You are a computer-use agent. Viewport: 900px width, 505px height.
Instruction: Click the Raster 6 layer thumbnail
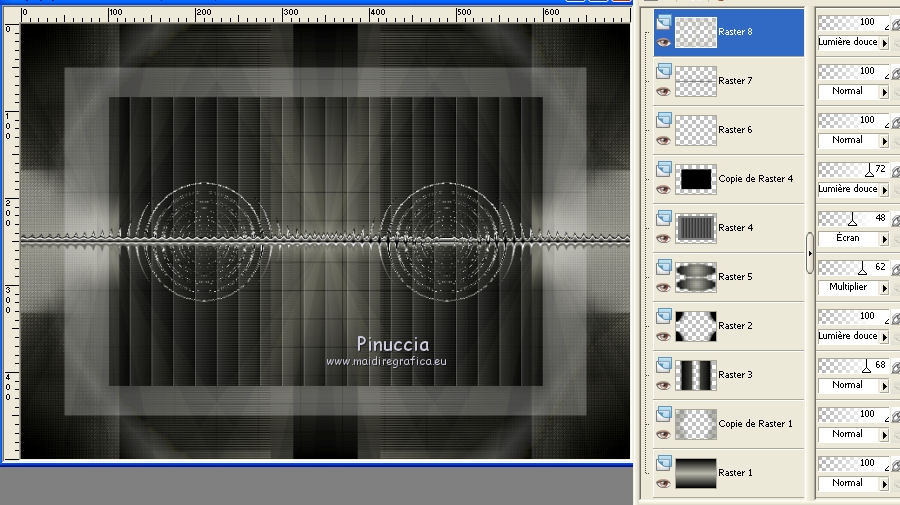696,130
